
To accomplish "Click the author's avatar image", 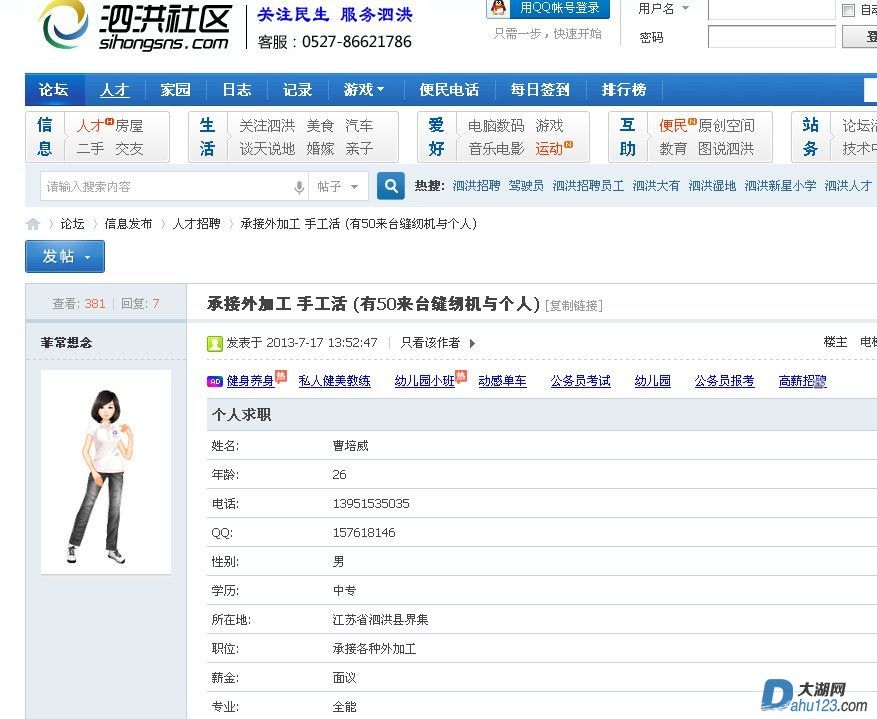I will click(106, 472).
